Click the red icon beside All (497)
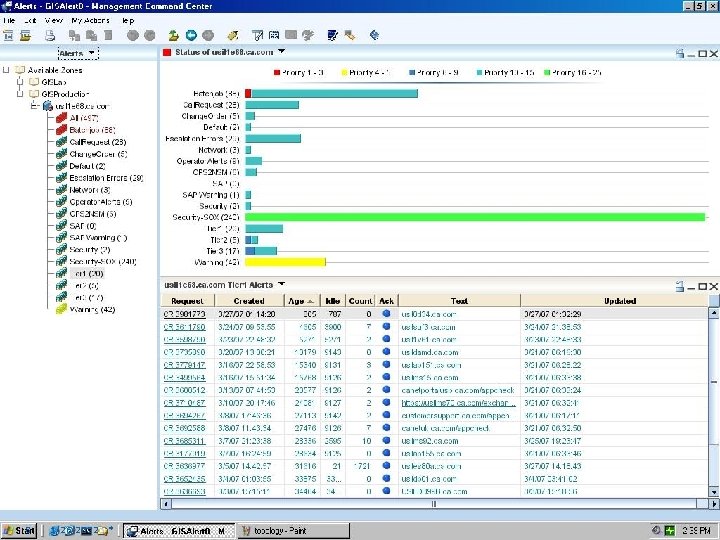This screenshot has width=720, height=540. [62, 118]
